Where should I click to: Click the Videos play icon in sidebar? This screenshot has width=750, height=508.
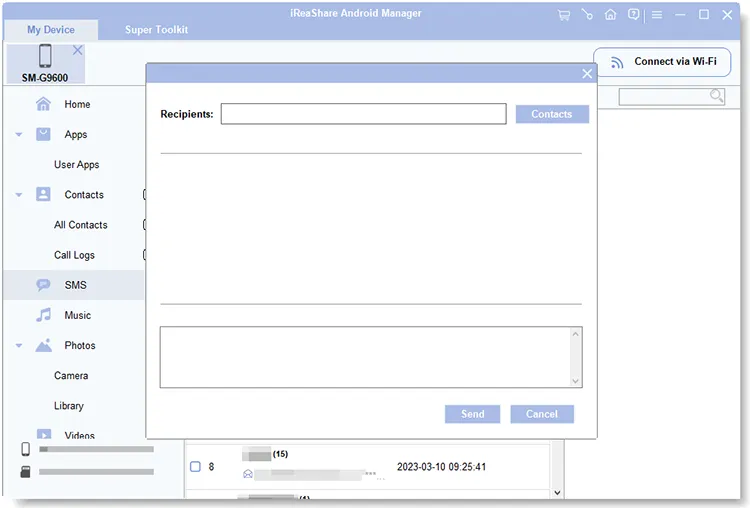point(44,434)
